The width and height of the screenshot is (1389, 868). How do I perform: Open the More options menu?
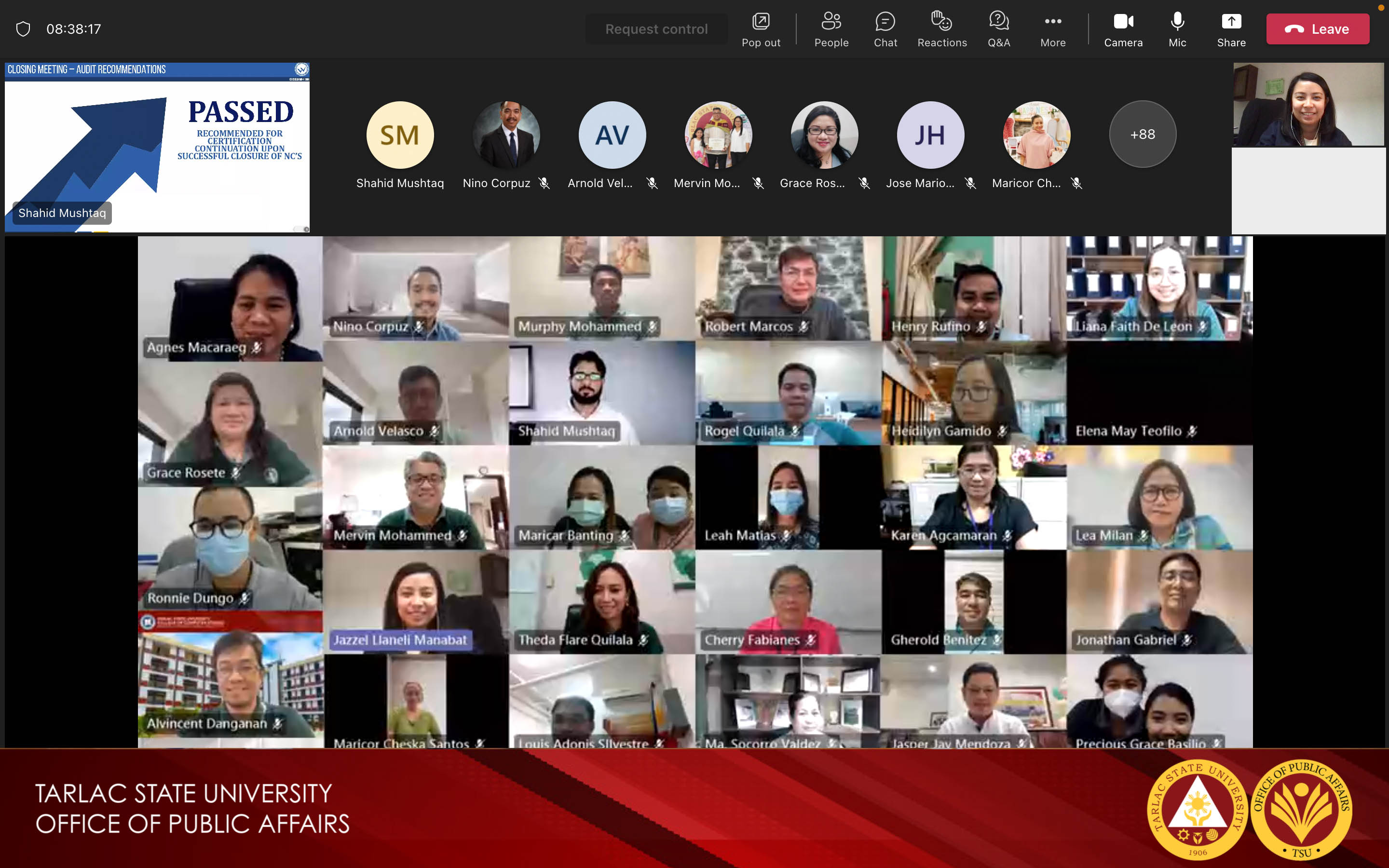coord(1053,29)
